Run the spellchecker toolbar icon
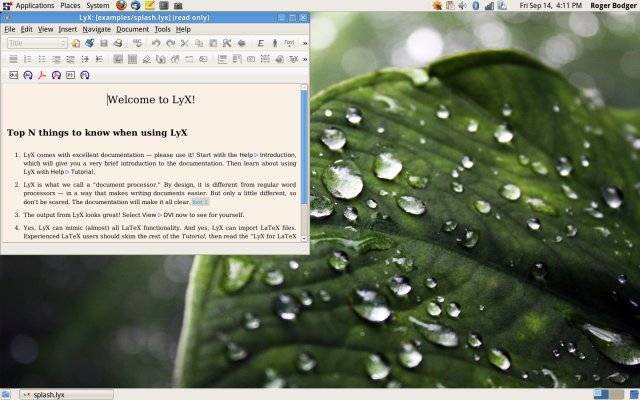640x400 pixels. (x=138, y=43)
